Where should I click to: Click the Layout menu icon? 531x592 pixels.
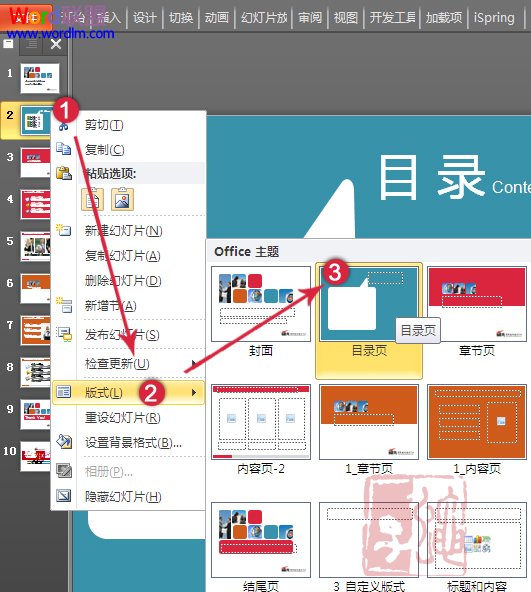[x=63, y=392]
